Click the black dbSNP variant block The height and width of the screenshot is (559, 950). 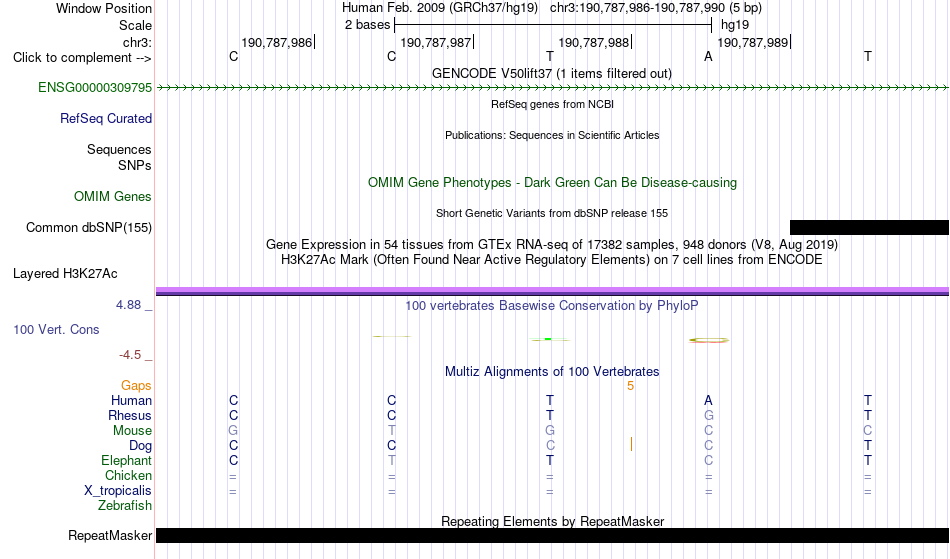(x=869, y=228)
